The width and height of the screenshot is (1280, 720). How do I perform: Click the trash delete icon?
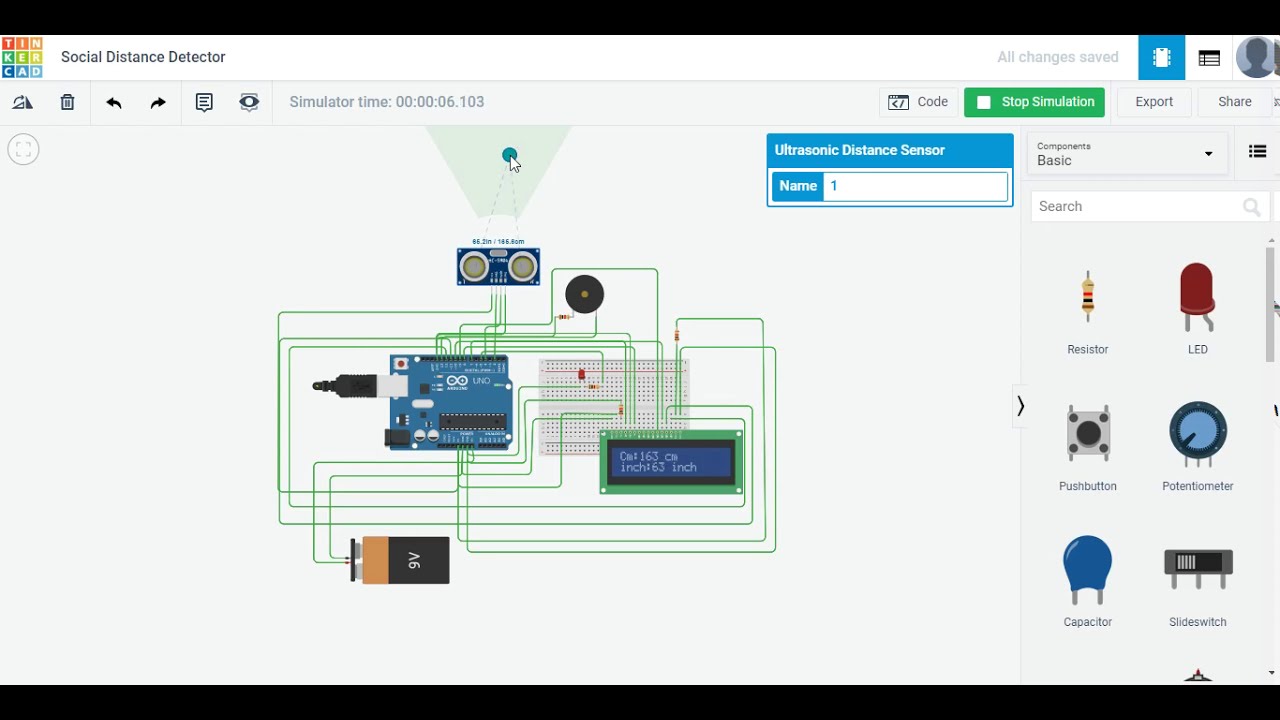pyautogui.click(x=67, y=102)
